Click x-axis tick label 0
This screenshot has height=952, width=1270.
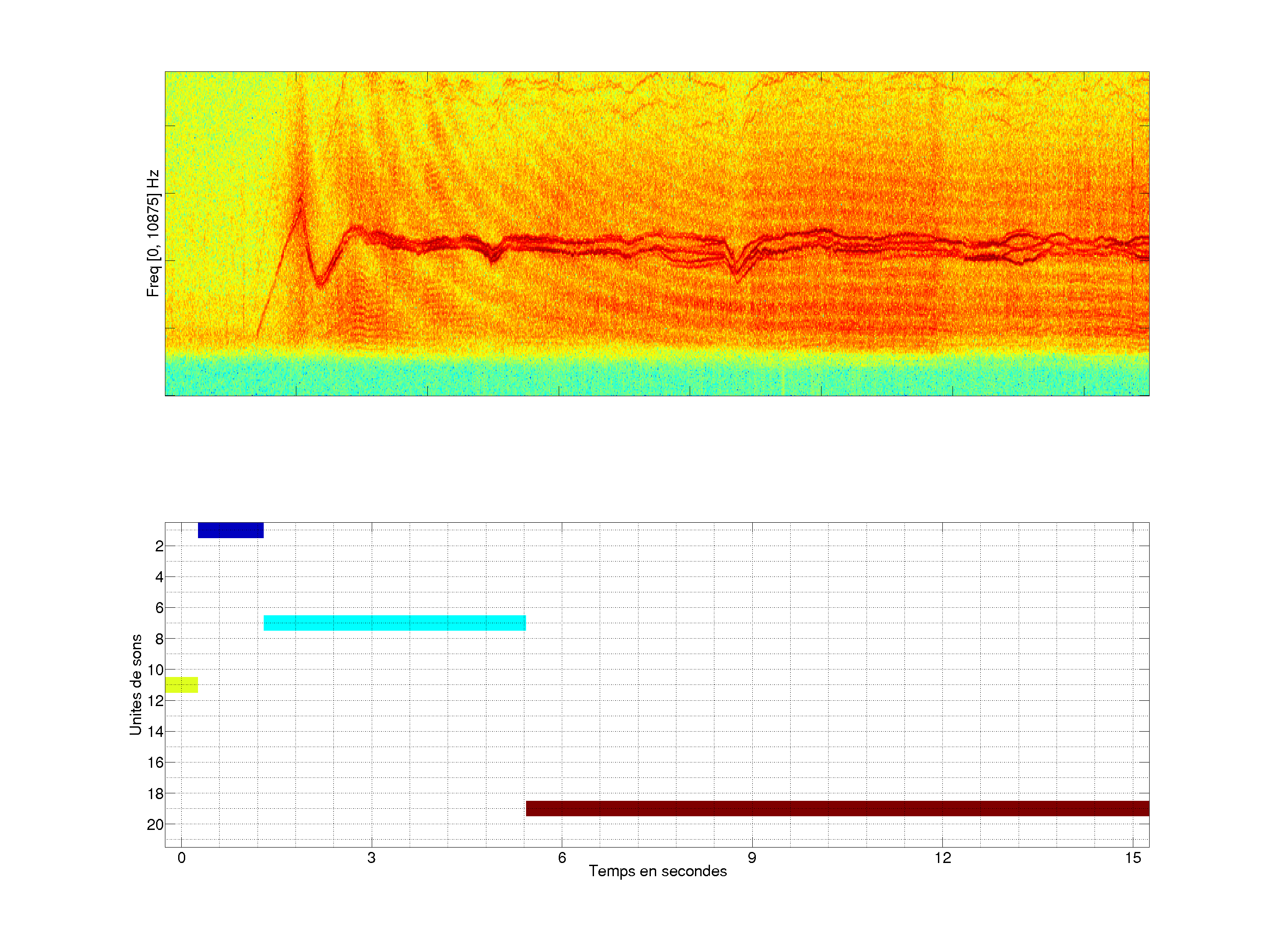(x=181, y=858)
